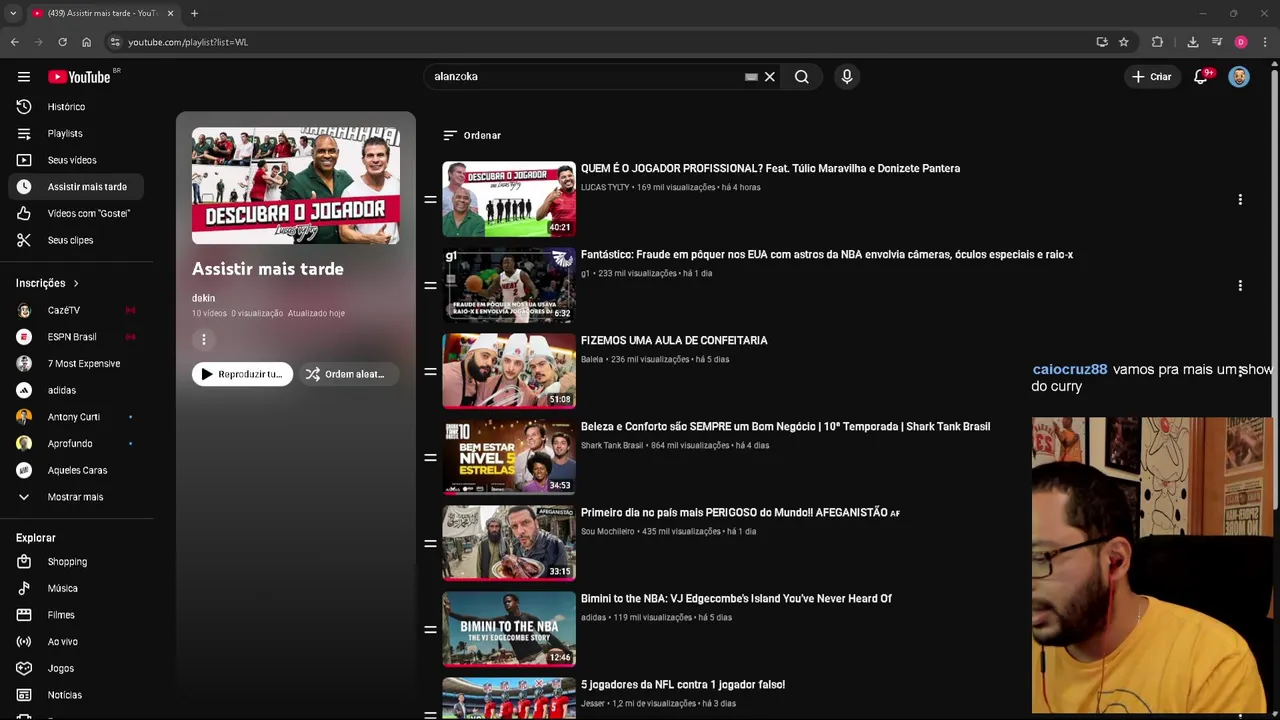The height and width of the screenshot is (720, 1280).
Task: Open Playlists in the sidebar
Action: [77, 133]
